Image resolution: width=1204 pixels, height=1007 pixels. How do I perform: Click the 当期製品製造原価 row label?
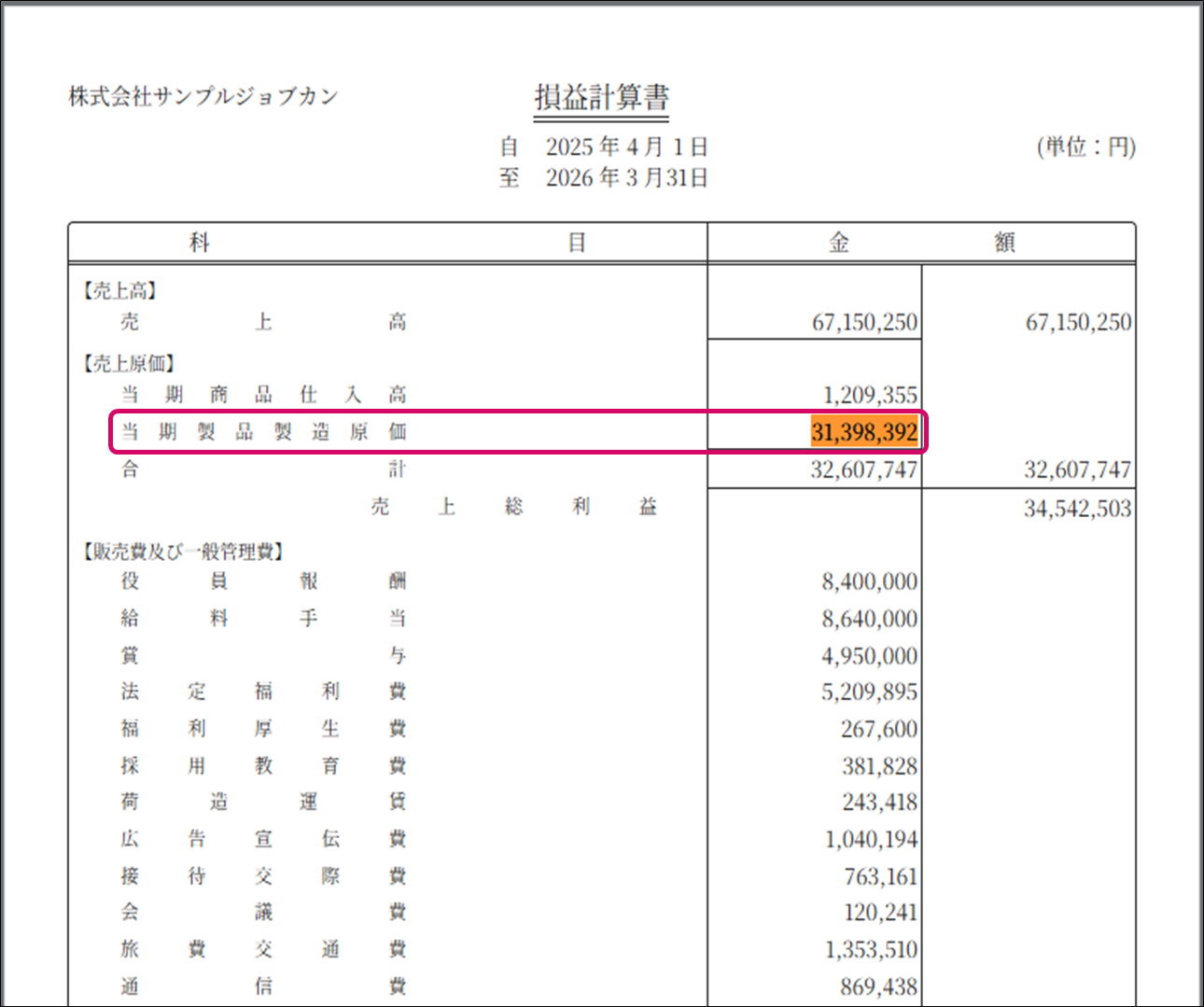click(263, 432)
